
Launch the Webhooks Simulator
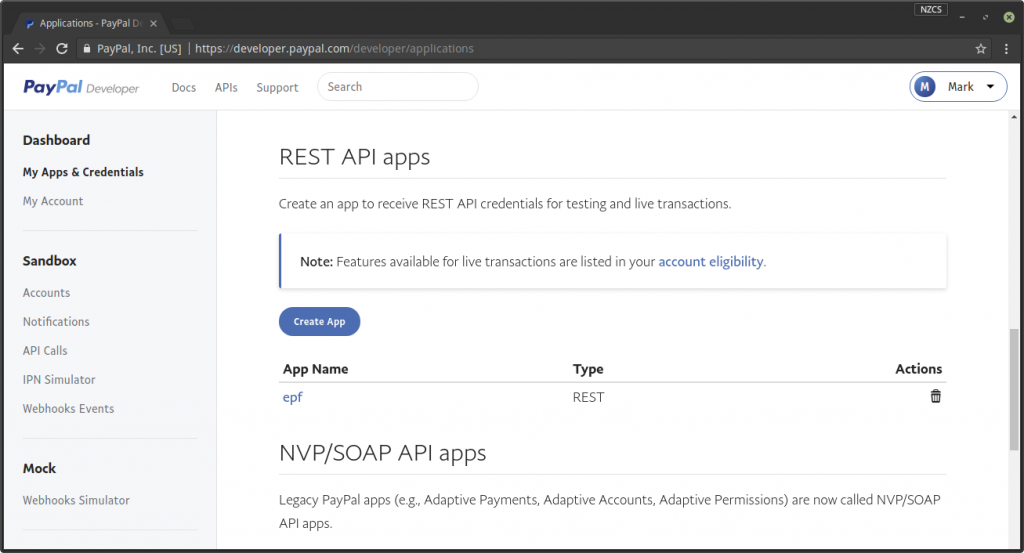[76, 500]
